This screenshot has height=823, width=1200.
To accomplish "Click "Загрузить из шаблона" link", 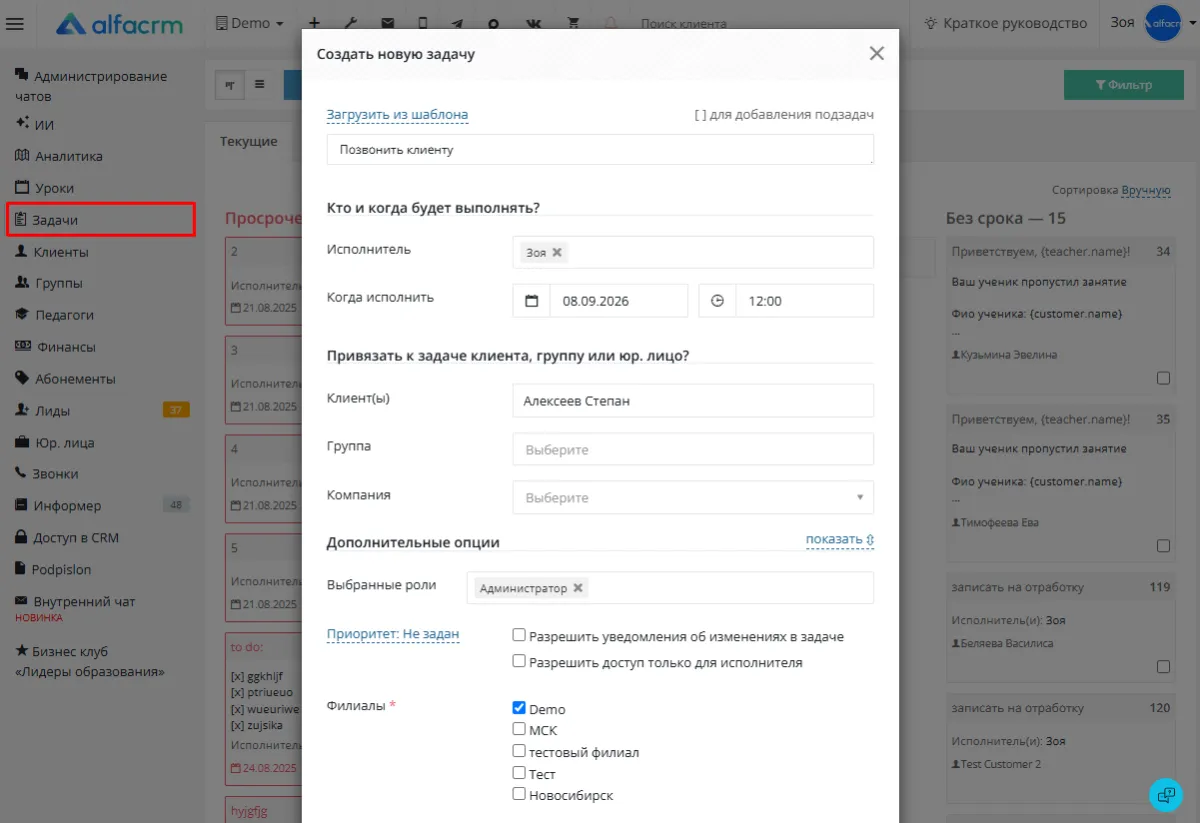I will coord(397,115).
